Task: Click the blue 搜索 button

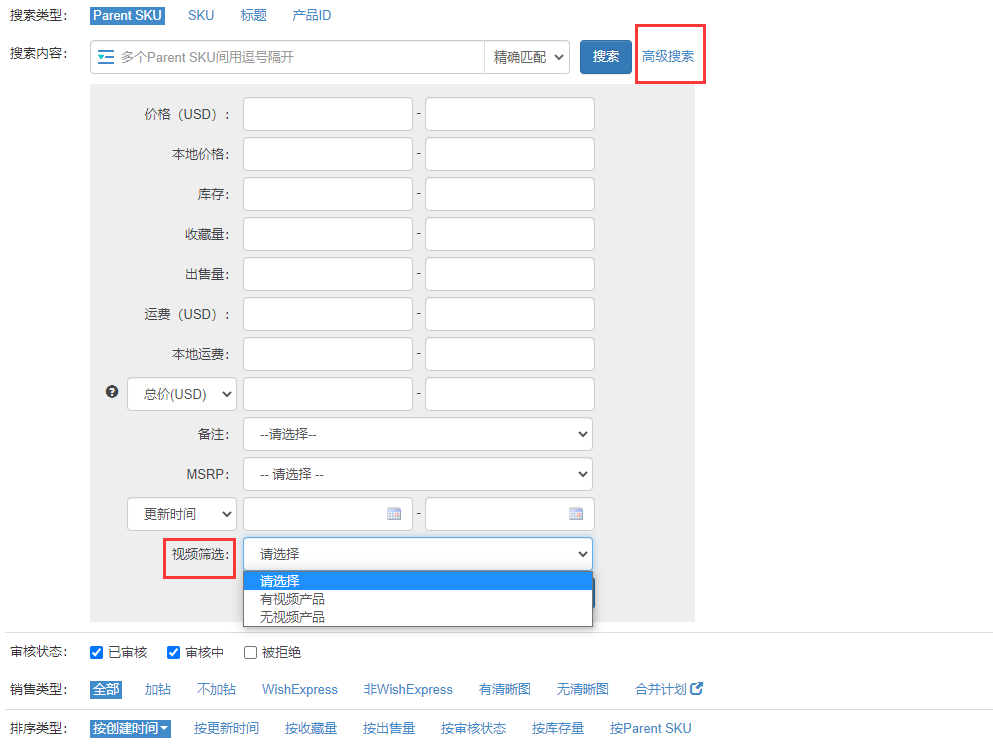Action: pyautogui.click(x=605, y=57)
